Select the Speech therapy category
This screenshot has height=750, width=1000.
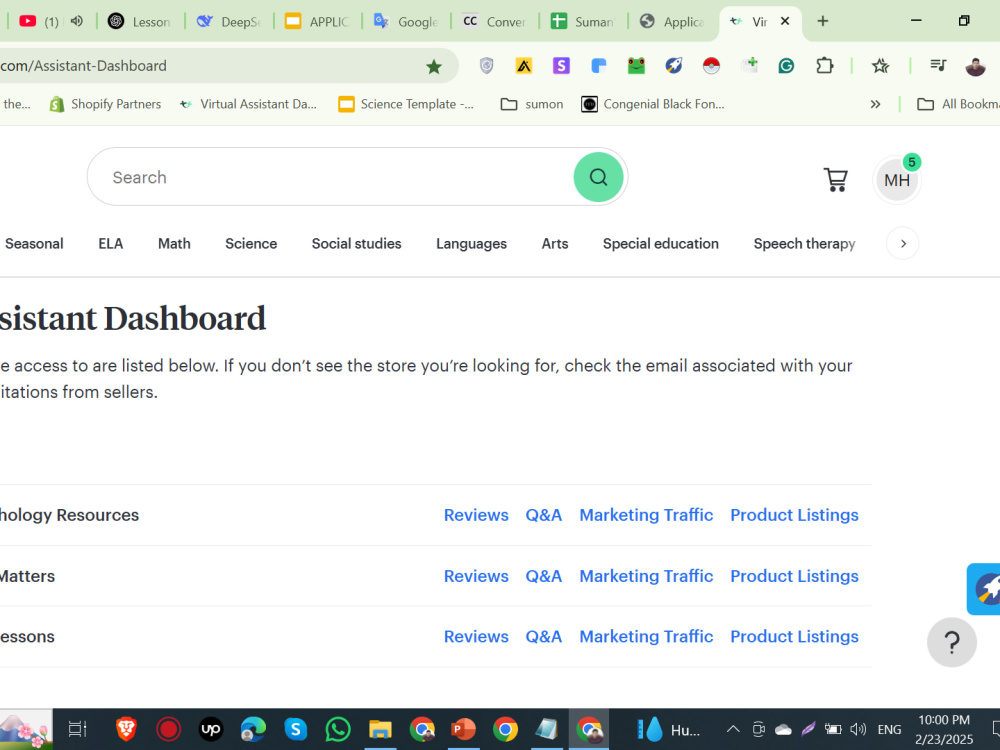(804, 244)
